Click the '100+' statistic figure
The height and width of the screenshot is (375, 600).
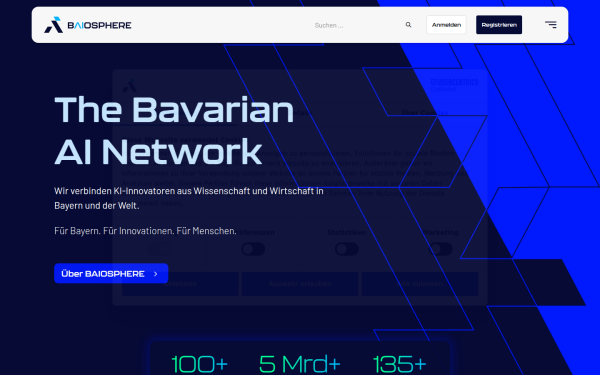coord(199,364)
